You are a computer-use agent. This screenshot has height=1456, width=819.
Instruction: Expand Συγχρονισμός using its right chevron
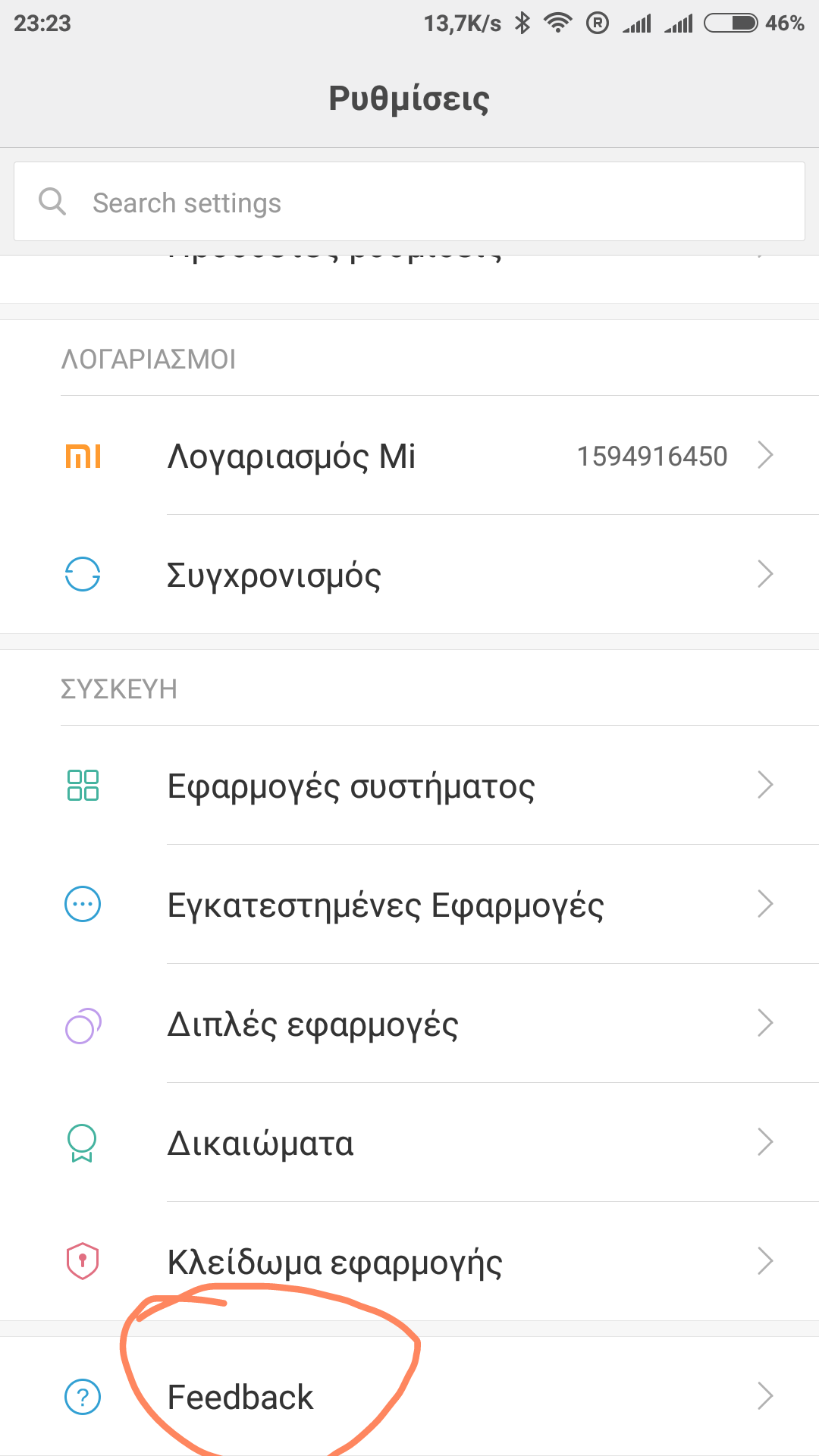(765, 574)
